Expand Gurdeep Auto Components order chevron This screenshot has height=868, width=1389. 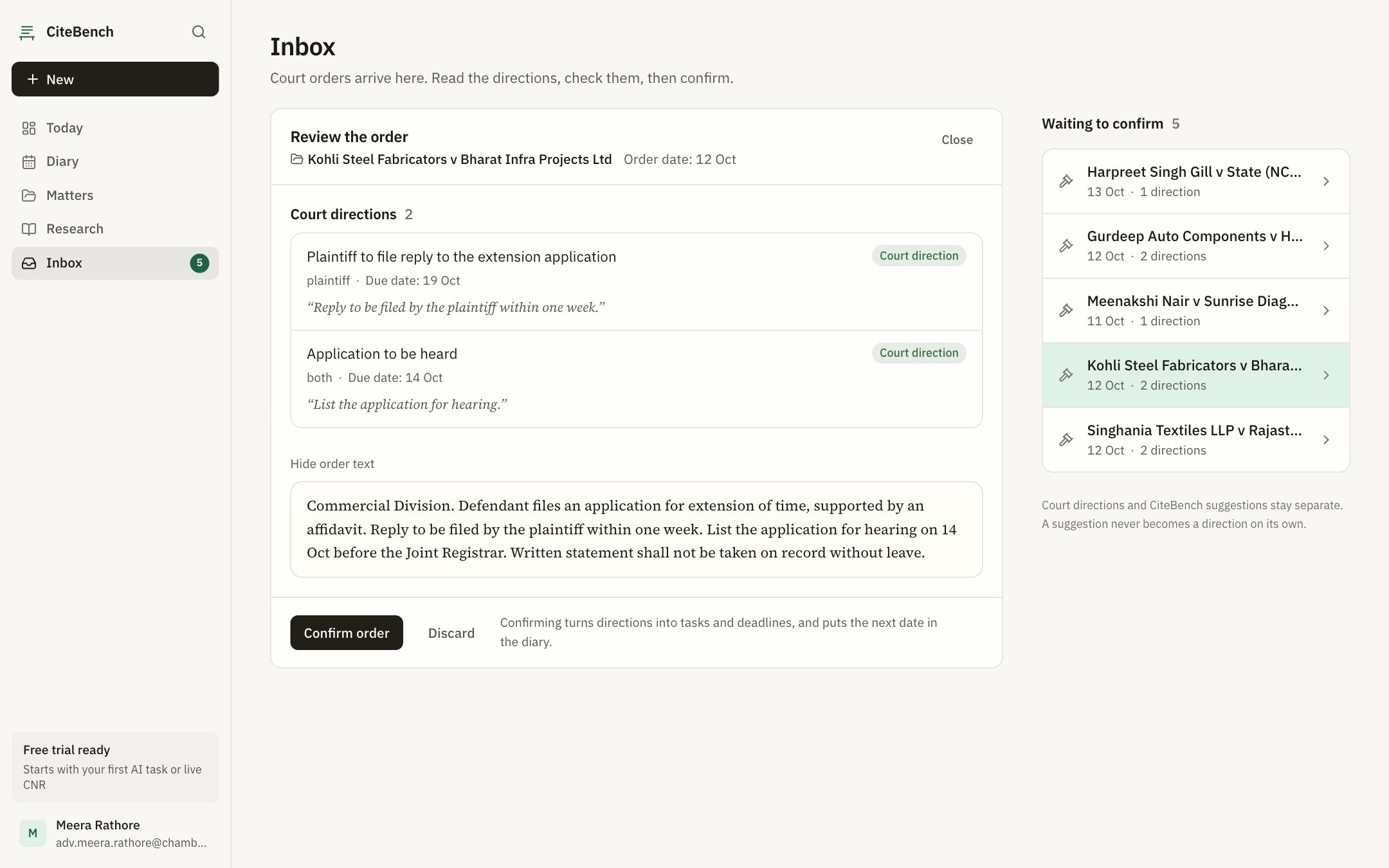coord(1326,246)
